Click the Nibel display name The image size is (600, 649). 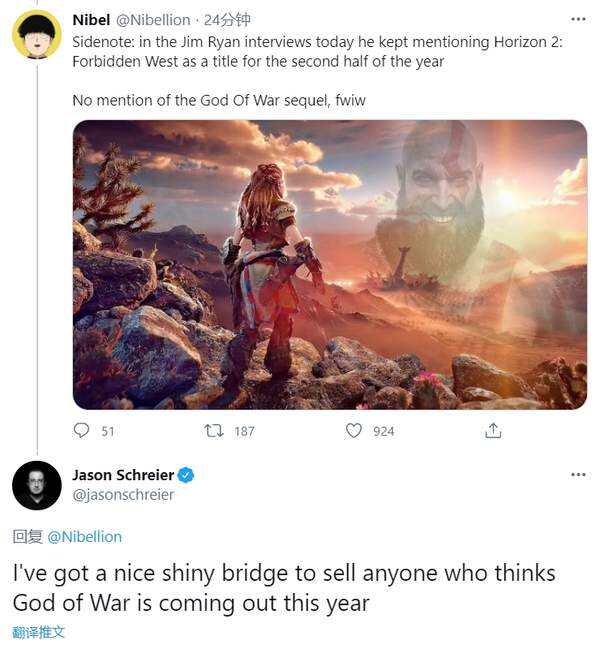click(92, 20)
